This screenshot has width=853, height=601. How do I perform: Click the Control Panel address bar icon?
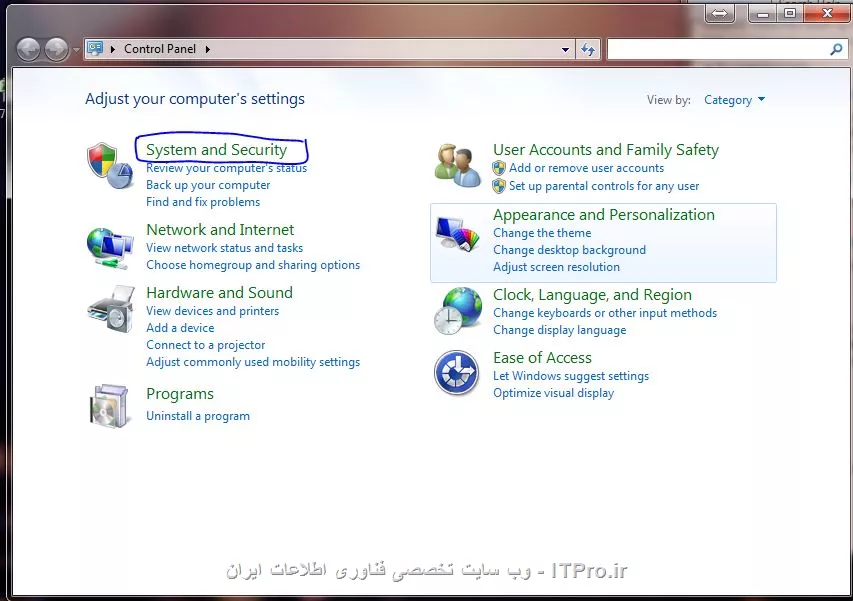tap(95, 48)
